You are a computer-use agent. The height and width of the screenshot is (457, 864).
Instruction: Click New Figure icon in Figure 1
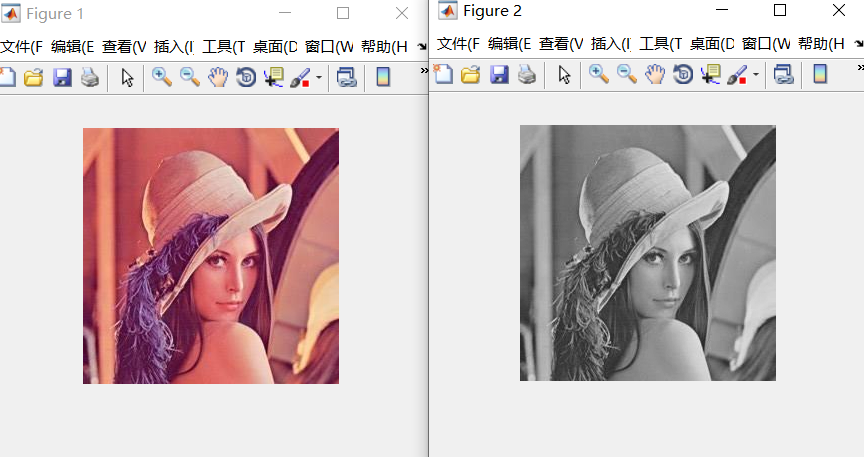[x=7, y=77]
